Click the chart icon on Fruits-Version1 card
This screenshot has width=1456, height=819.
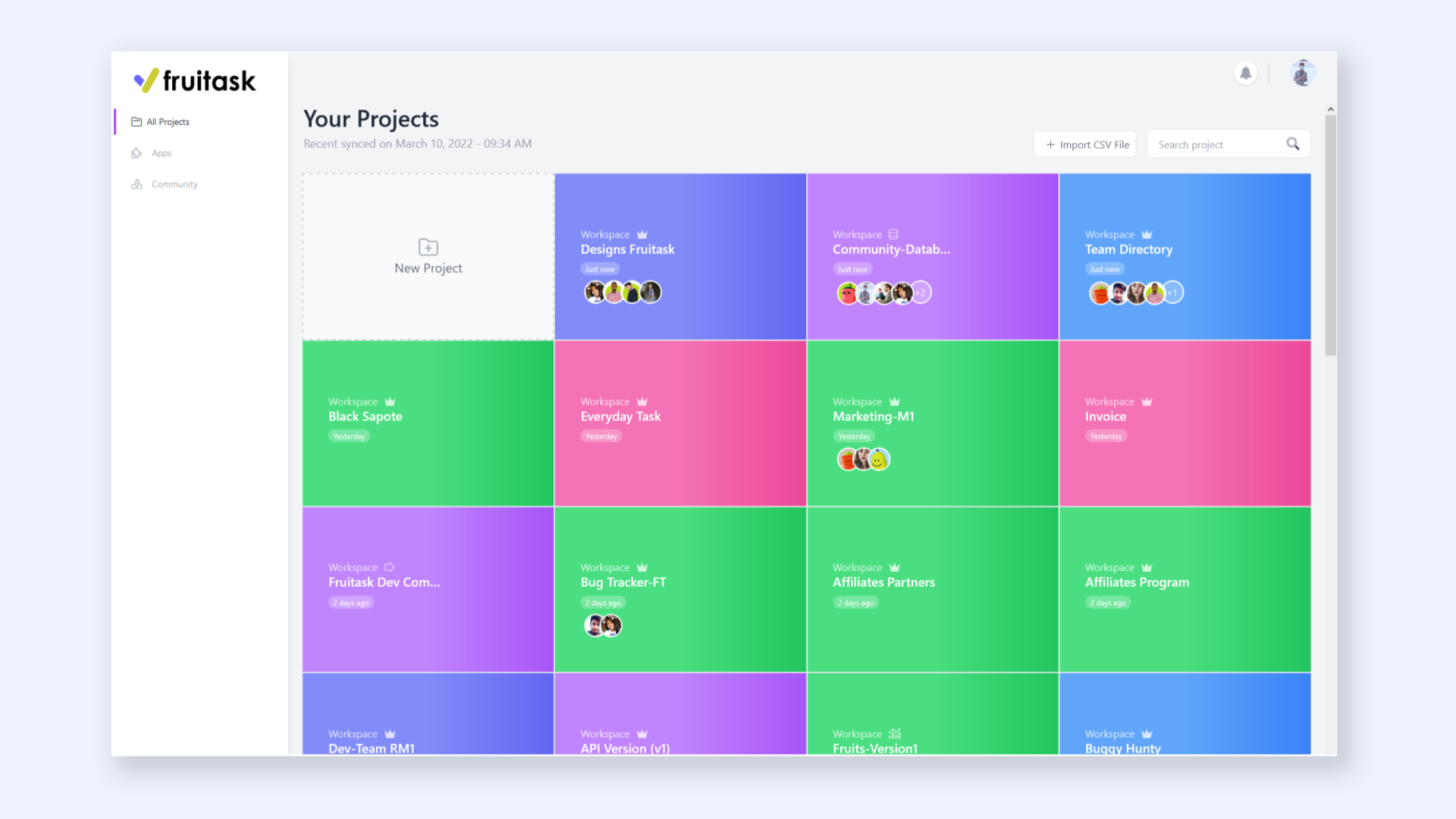pyautogui.click(x=895, y=733)
